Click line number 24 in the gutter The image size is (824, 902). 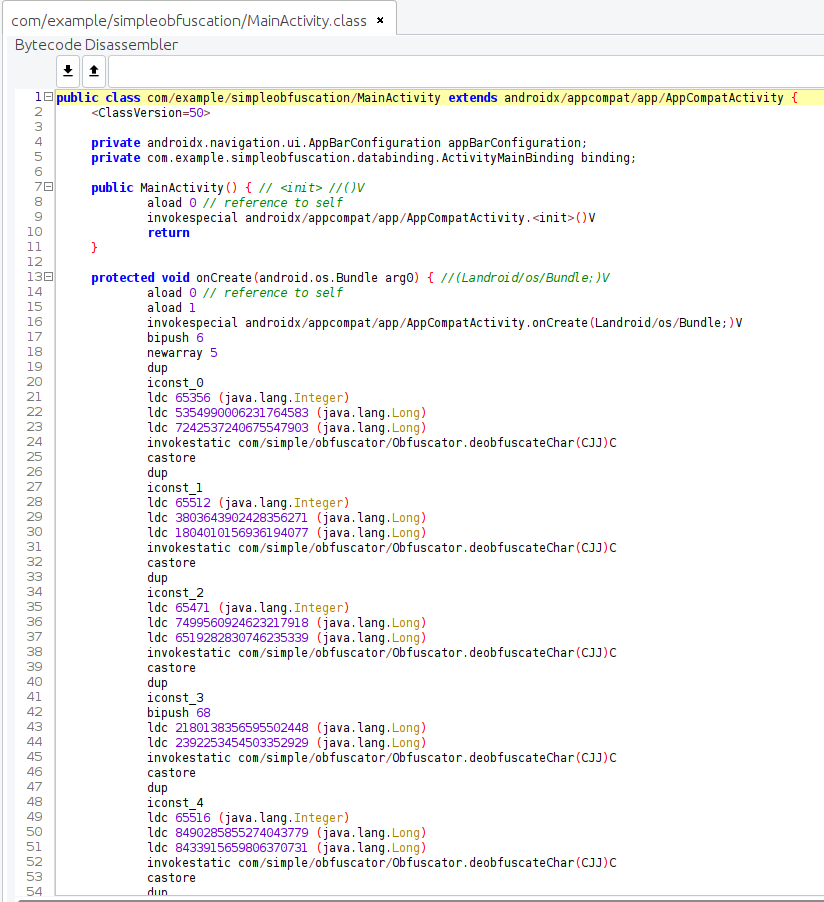[x=35, y=442]
